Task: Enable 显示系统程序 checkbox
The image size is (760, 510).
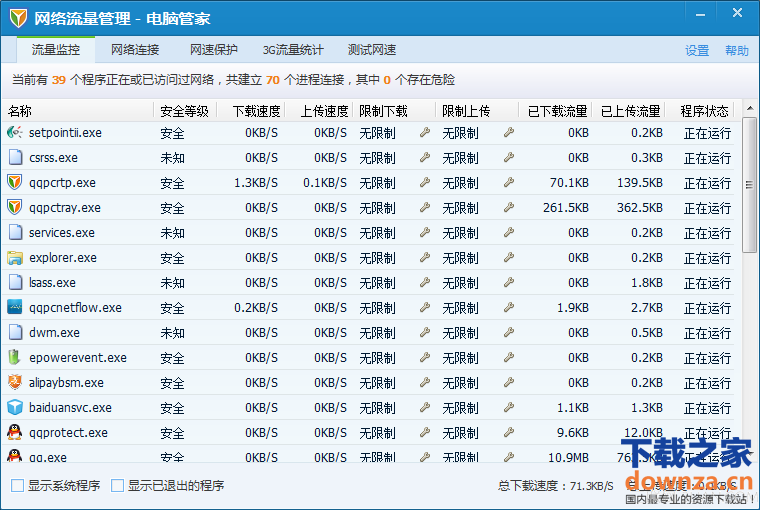Action: (x=17, y=485)
